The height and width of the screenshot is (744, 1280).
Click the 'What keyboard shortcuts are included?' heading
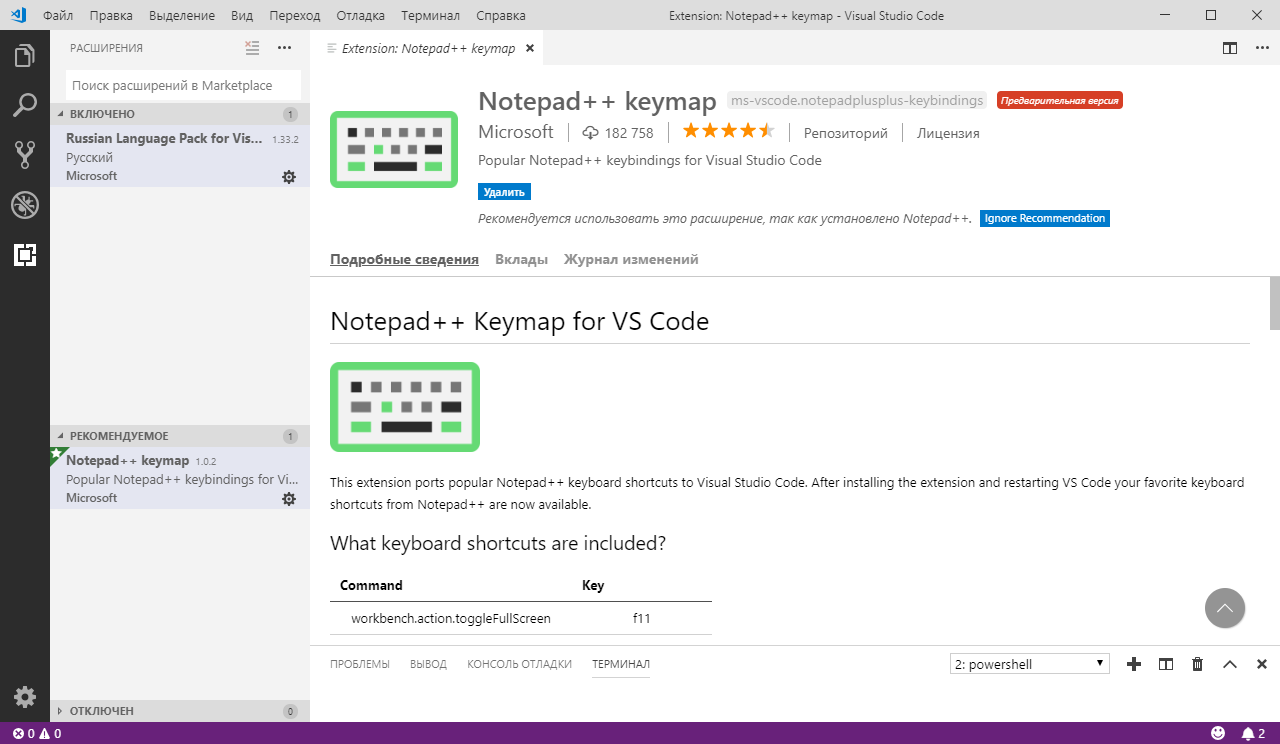[498, 544]
